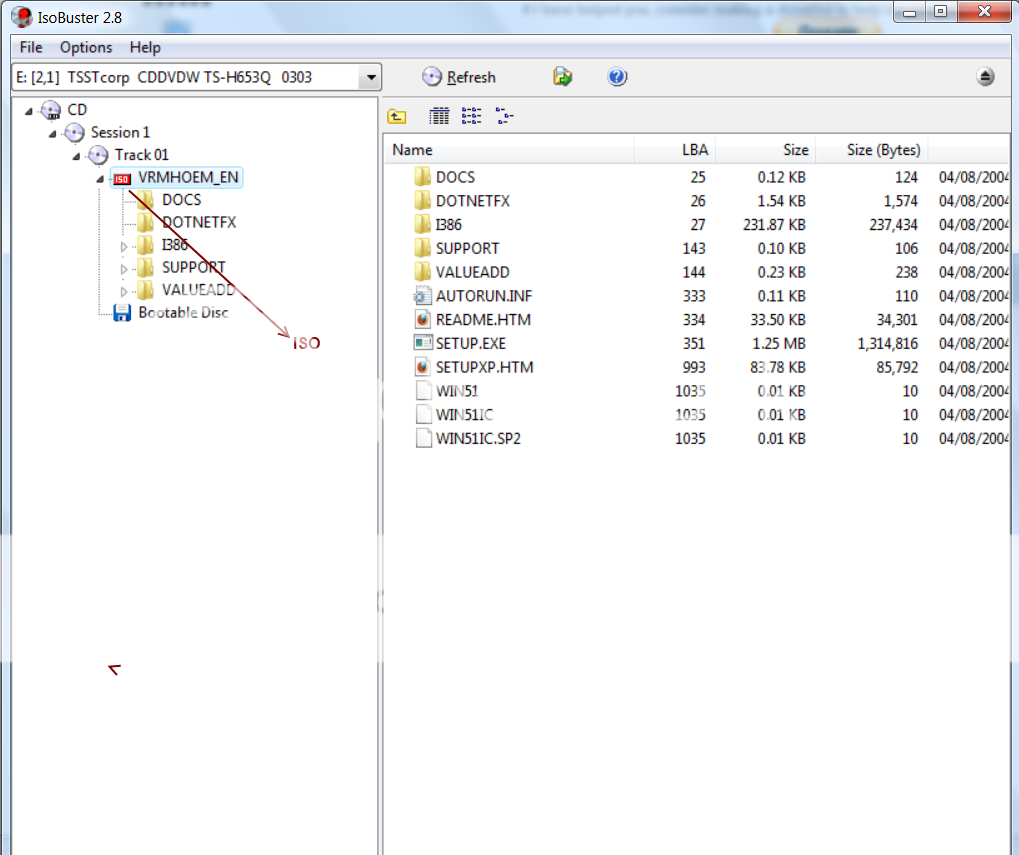1019x855 pixels.
Task: Open the Options menu
Action: (86, 47)
